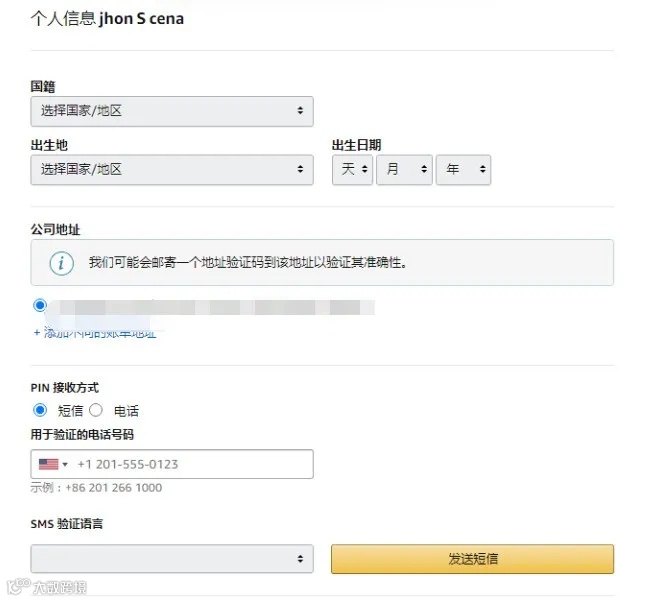Open the 国籍 country/region dropdown
The width and height of the screenshot is (651, 601).
[x=172, y=111]
